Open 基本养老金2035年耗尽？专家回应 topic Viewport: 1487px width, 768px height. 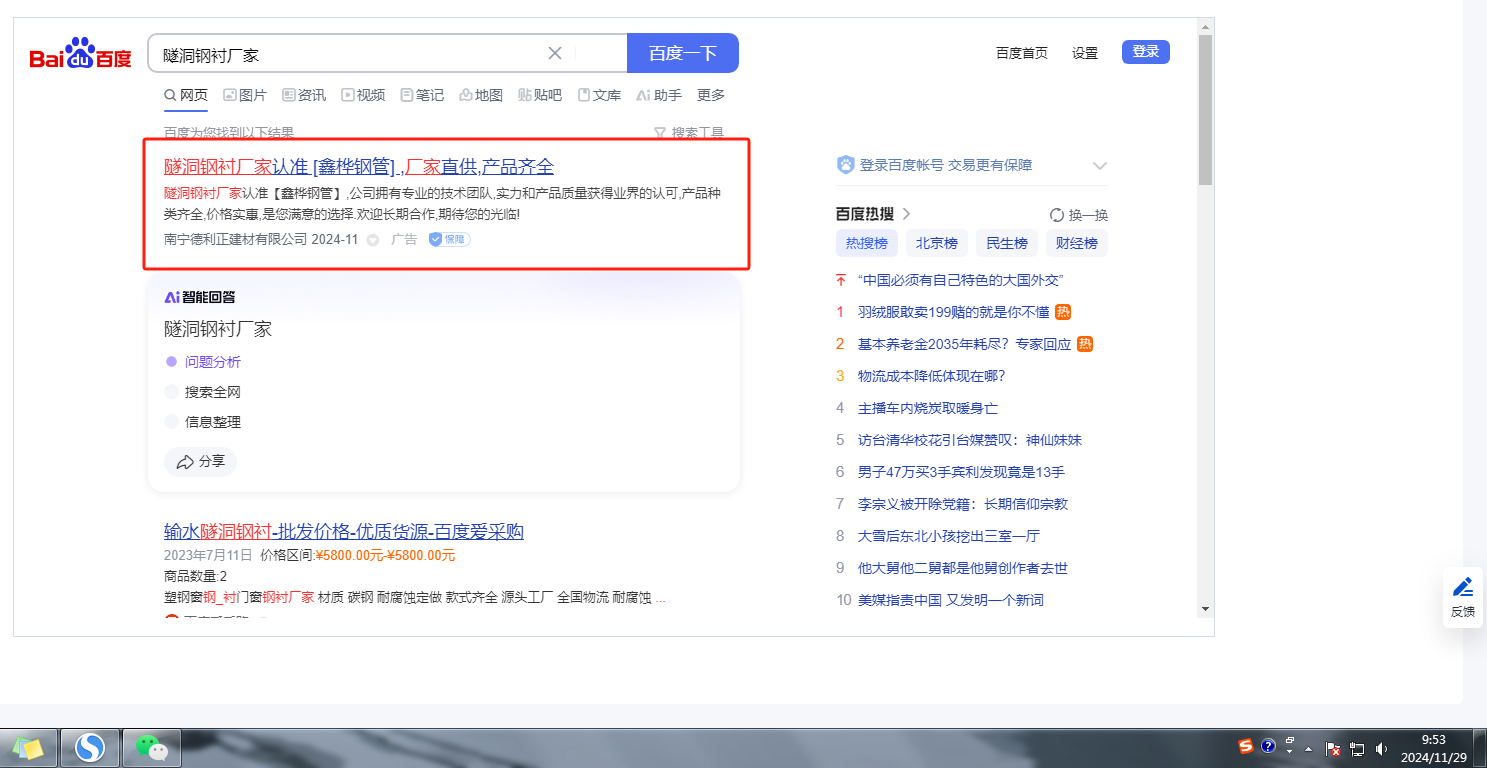pos(964,344)
